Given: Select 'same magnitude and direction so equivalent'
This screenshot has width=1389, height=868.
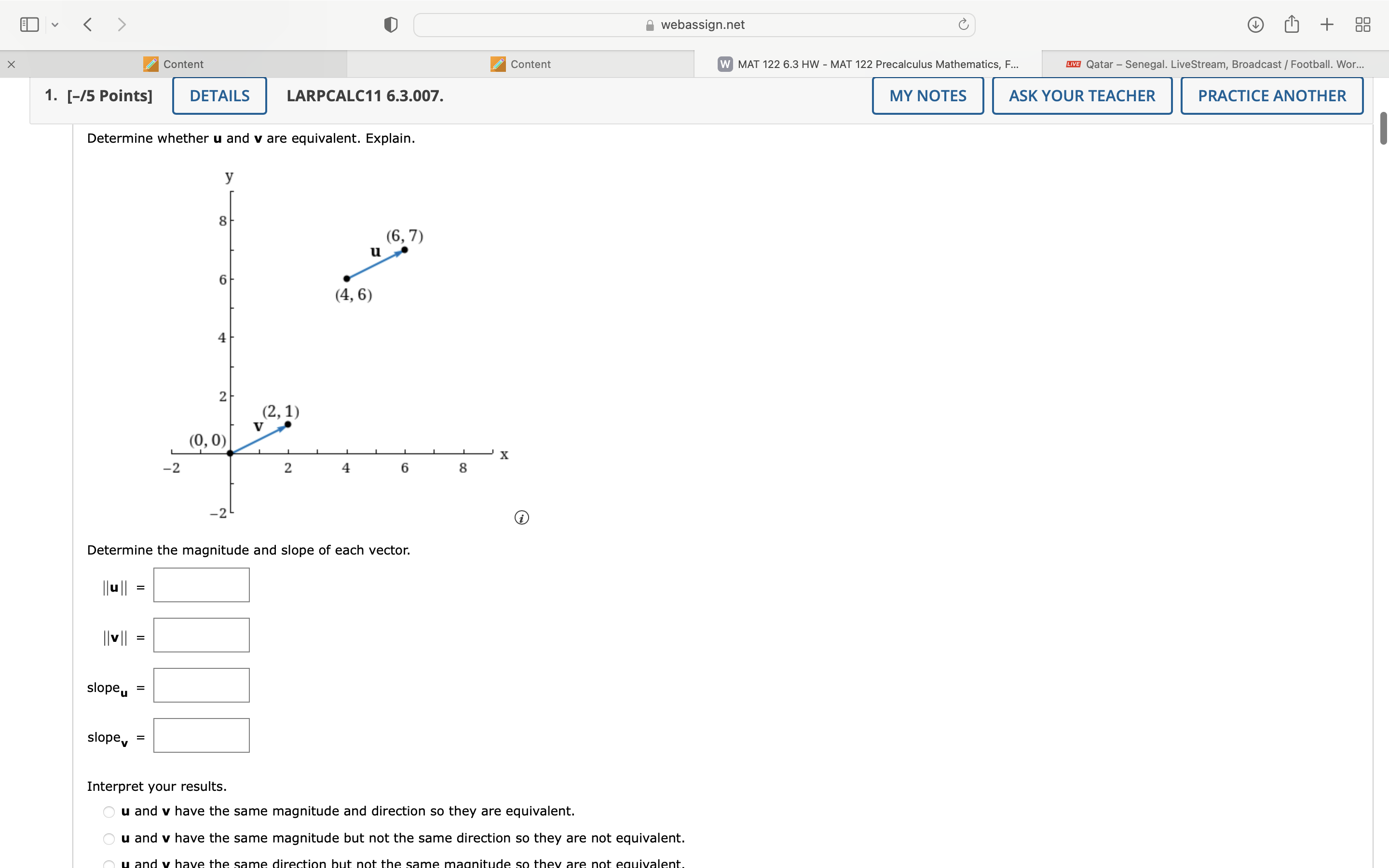Looking at the screenshot, I should coord(109,811).
